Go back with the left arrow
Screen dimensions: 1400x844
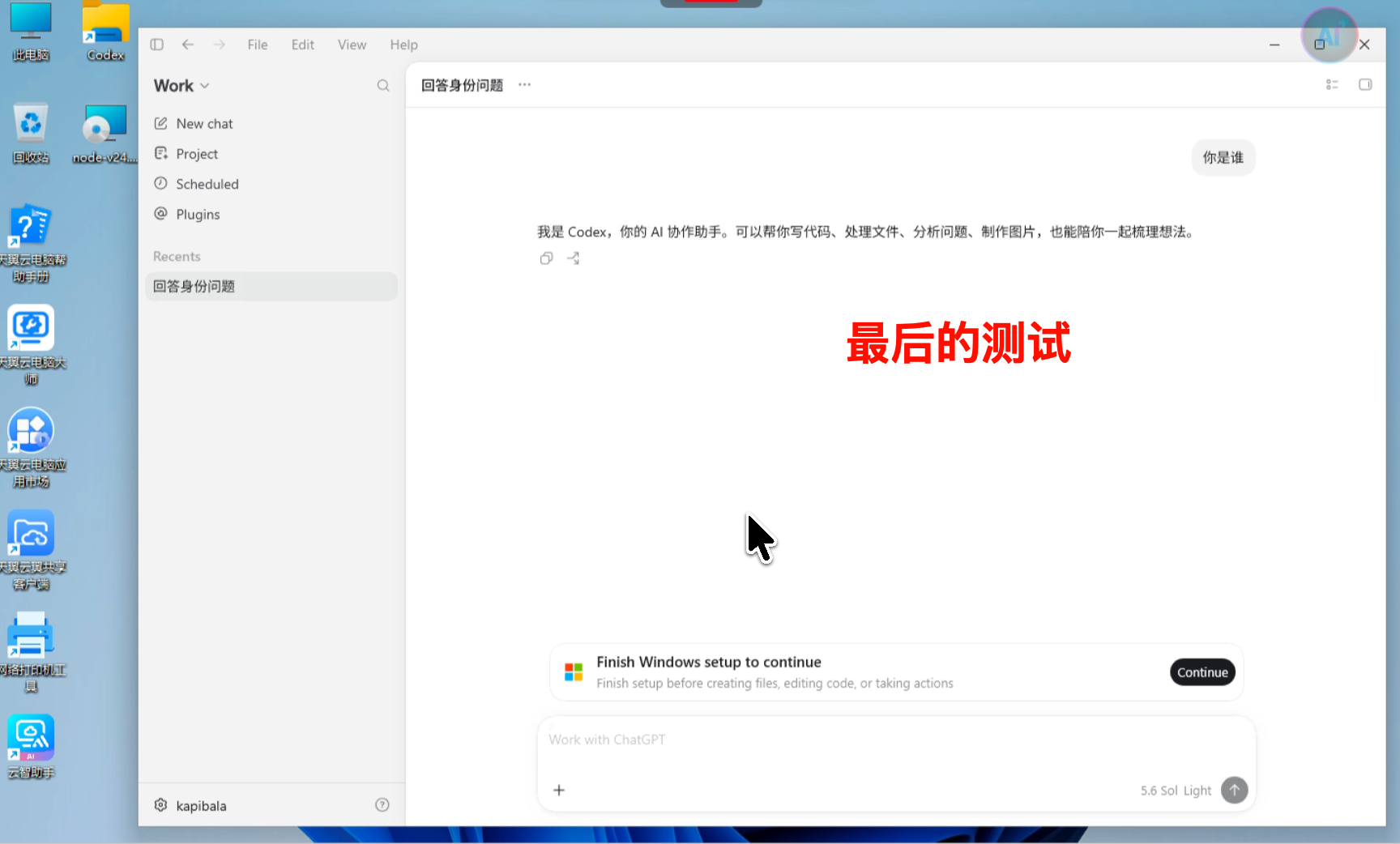(x=188, y=45)
